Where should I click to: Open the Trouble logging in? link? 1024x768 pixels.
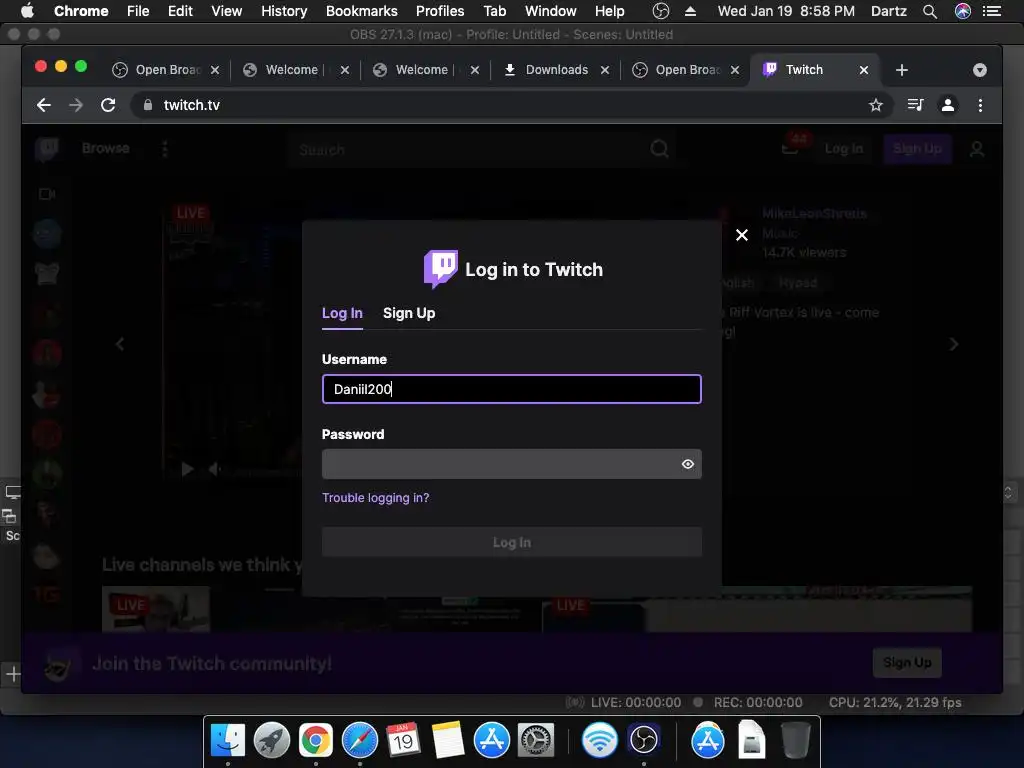point(376,498)
